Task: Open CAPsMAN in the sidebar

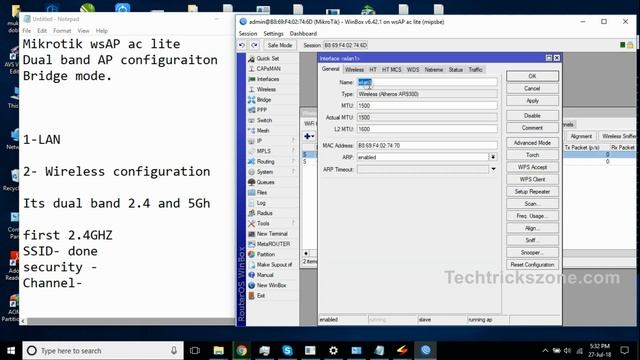Action: point(268,69)
